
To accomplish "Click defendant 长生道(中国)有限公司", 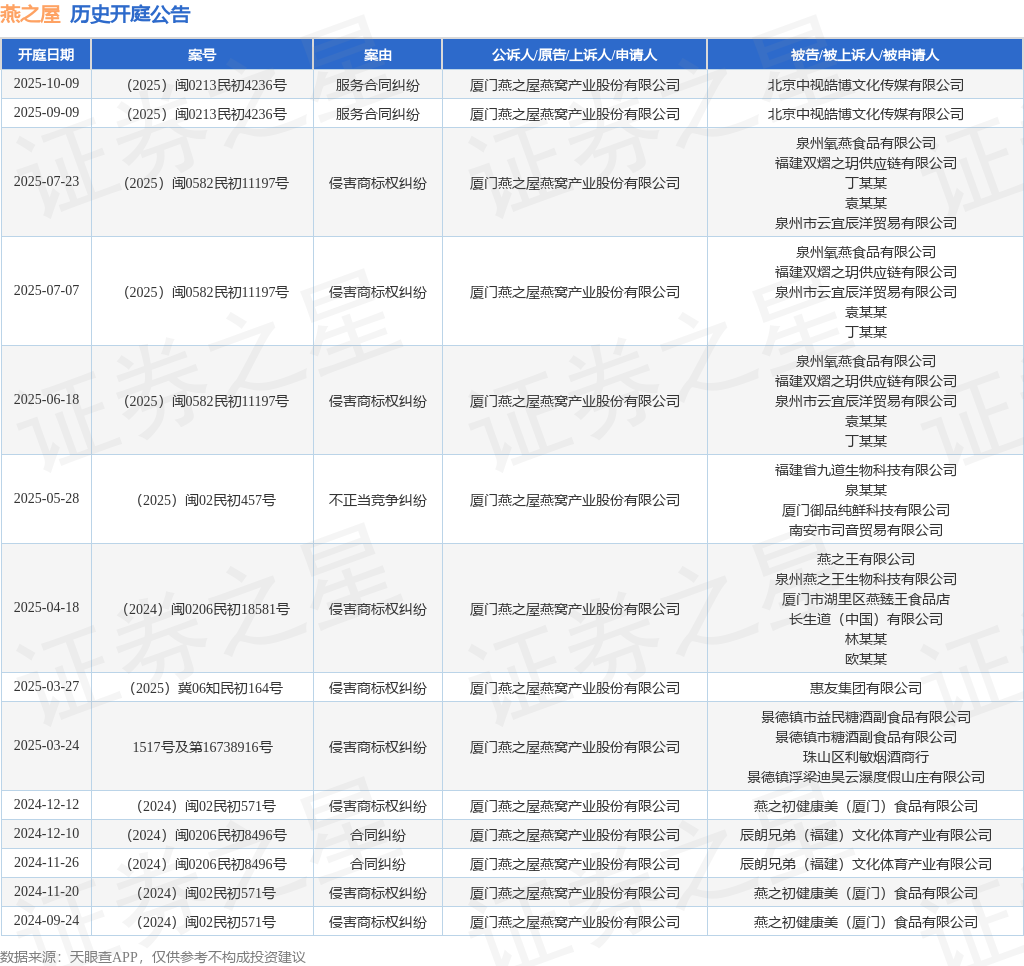I will (x=866, y=619).
